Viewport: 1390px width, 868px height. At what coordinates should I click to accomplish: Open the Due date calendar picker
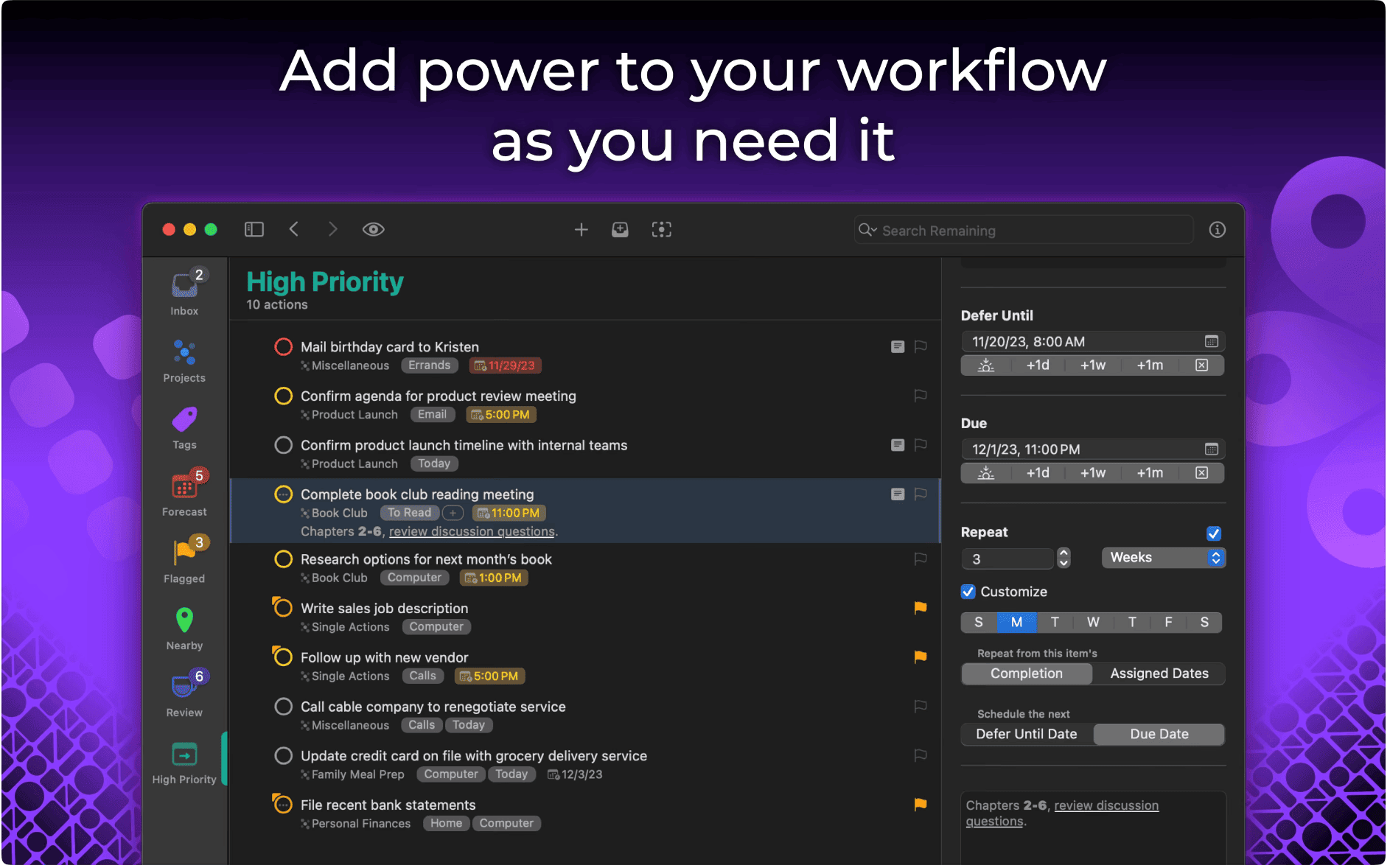coord(1211,449)
